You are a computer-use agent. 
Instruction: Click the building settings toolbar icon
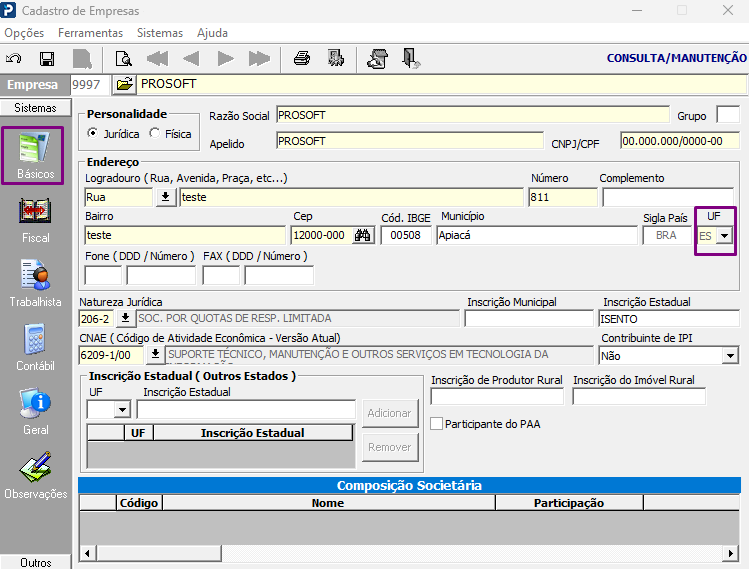point(336,58)
